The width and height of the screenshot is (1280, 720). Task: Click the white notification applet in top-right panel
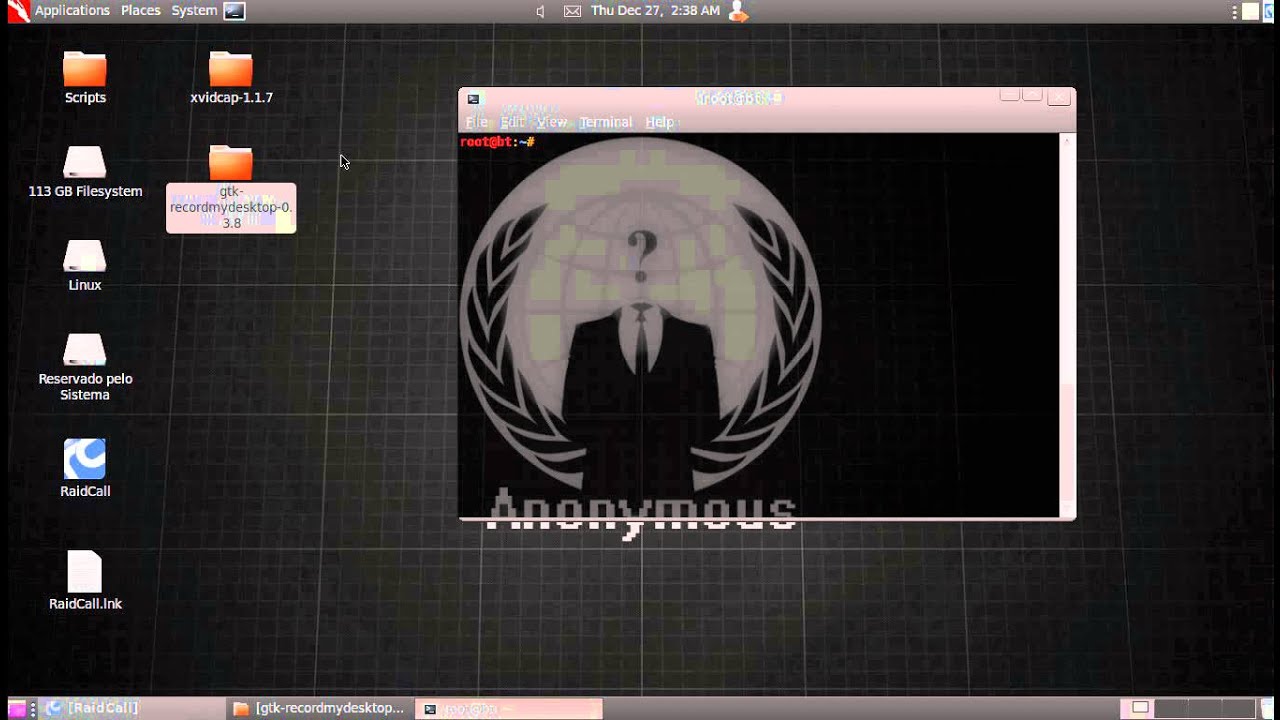pos(1251,11)
